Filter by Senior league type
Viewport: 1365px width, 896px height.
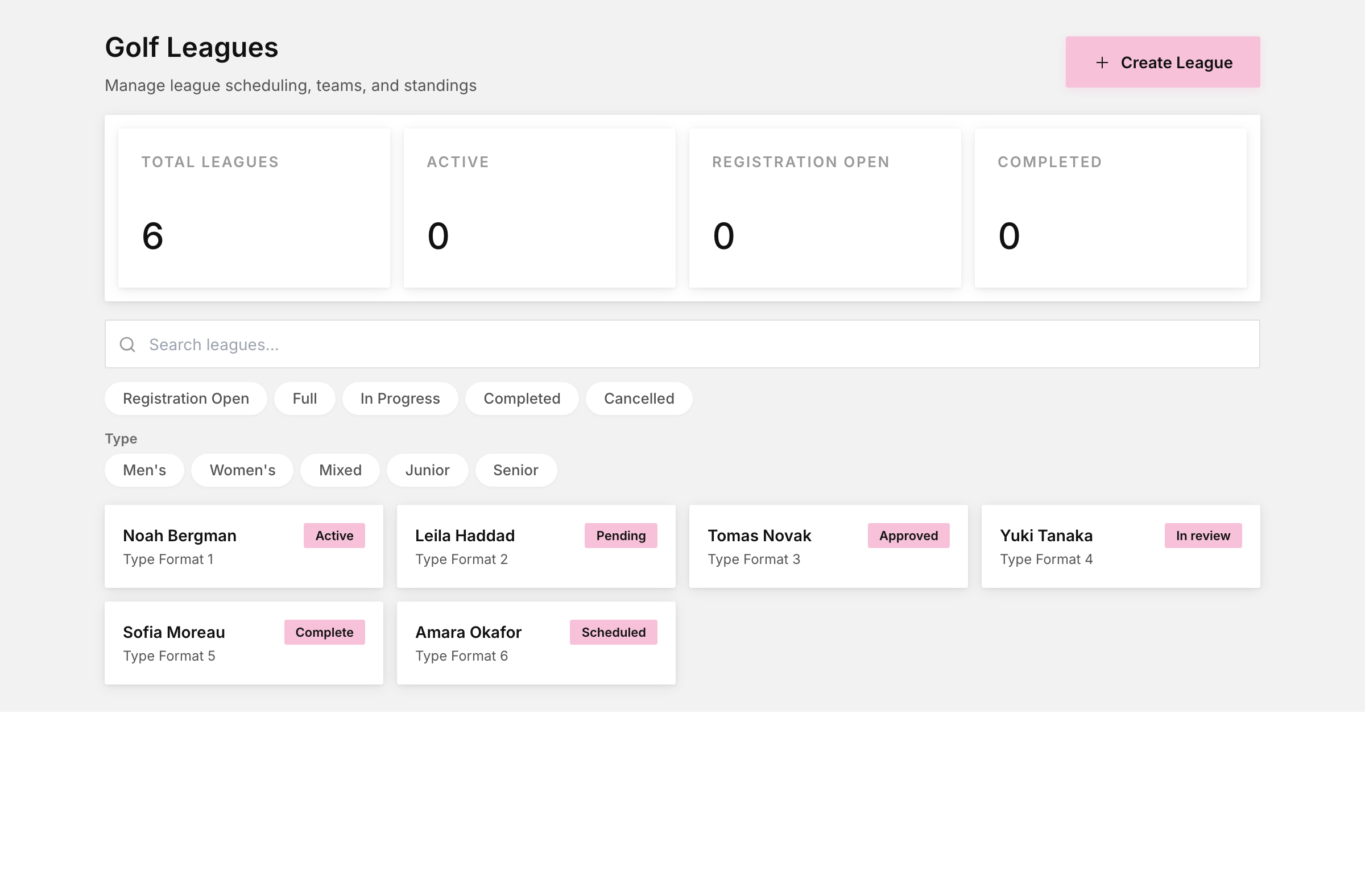516,470
